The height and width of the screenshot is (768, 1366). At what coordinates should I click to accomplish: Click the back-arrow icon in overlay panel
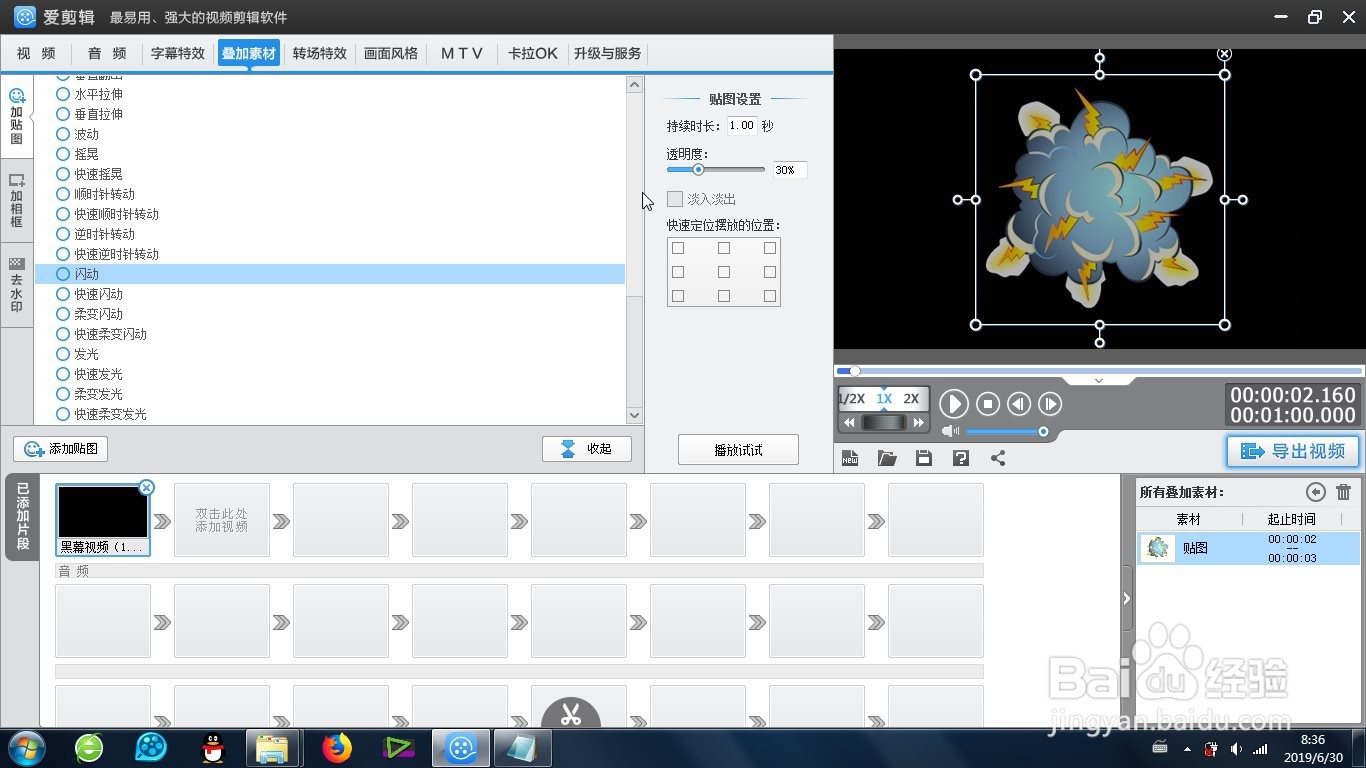(x=1316, y=492)
